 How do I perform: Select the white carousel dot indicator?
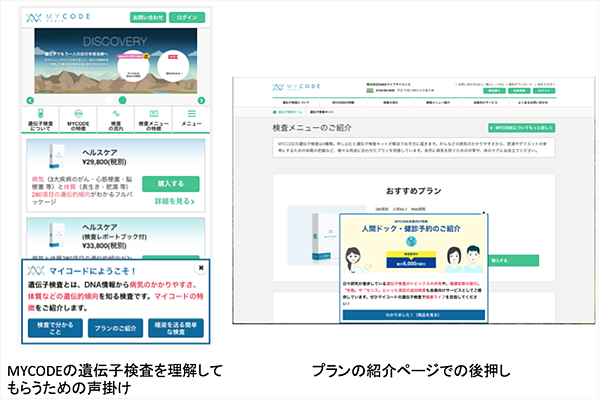point(109,100)
